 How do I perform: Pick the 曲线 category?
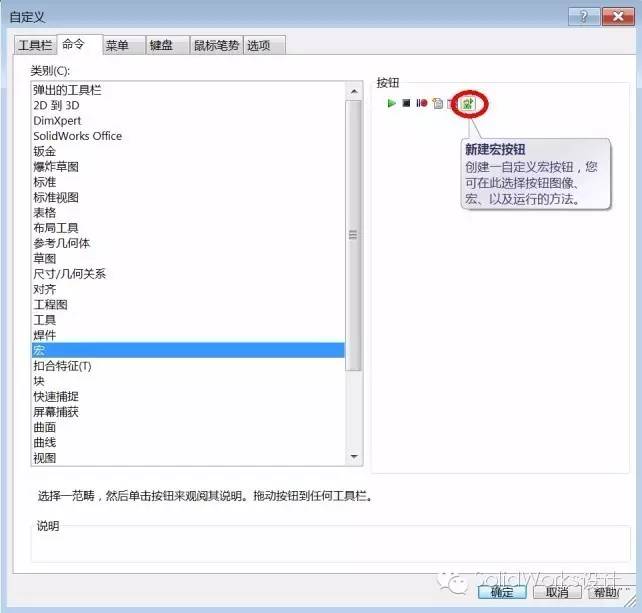tap(188, 443)
